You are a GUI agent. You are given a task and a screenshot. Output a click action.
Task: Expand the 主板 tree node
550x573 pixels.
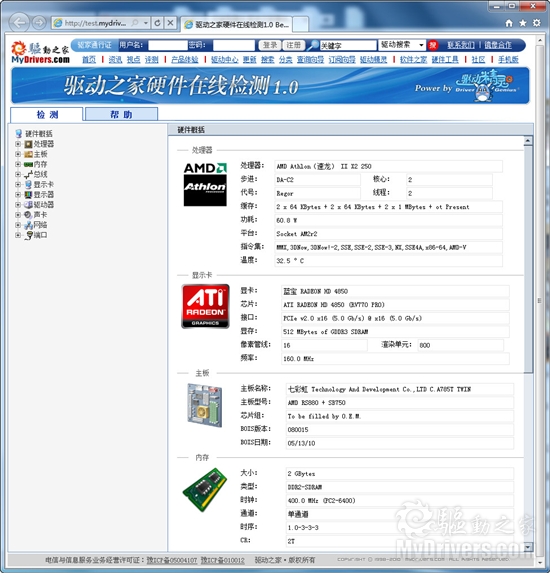tap(18, 154)
